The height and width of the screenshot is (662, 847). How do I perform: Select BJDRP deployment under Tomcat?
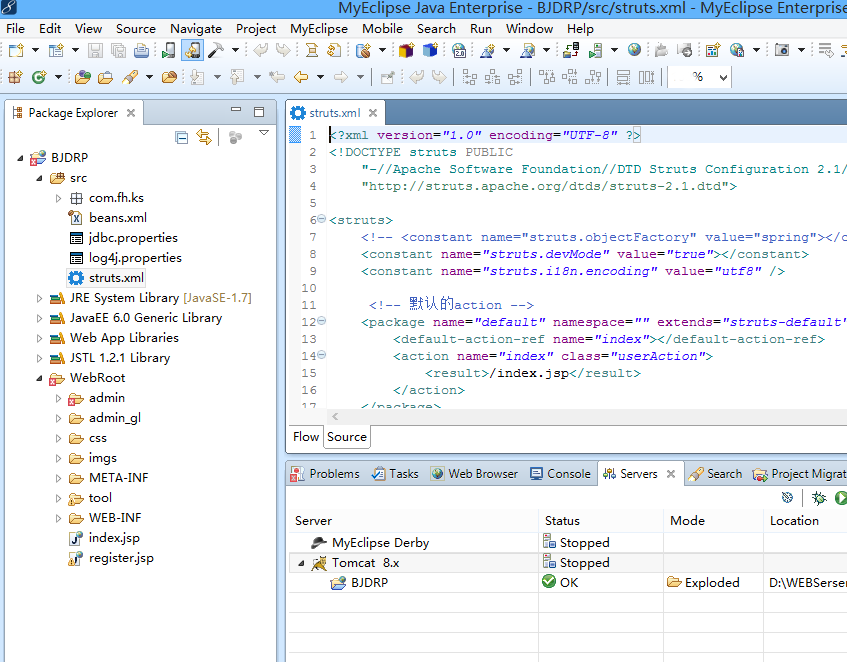click(x=369, y=583)
